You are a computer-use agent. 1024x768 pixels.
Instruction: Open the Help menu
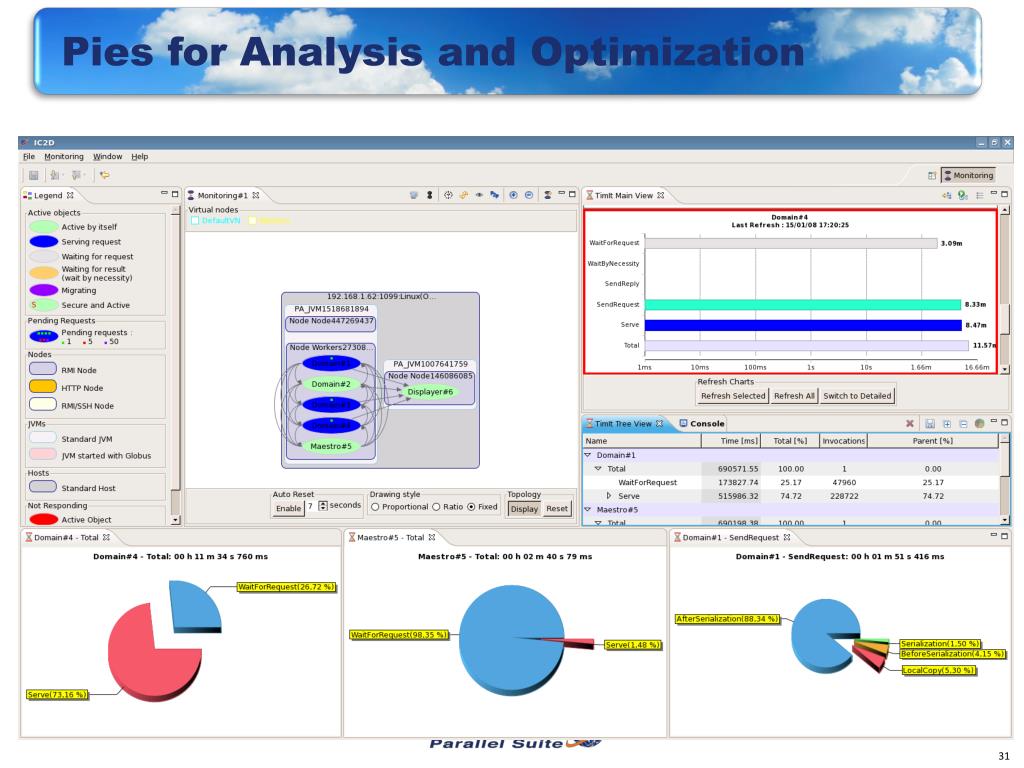click(x=140, y=157)
